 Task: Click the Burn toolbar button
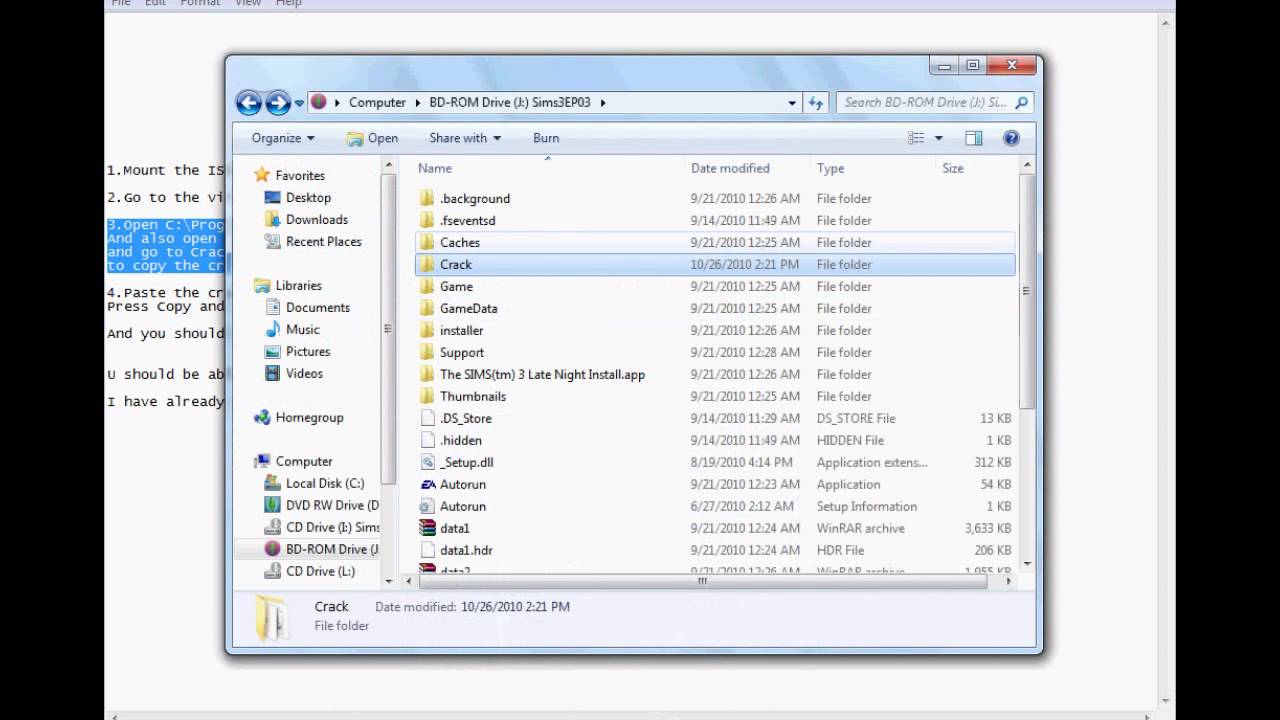pos(546,138)
